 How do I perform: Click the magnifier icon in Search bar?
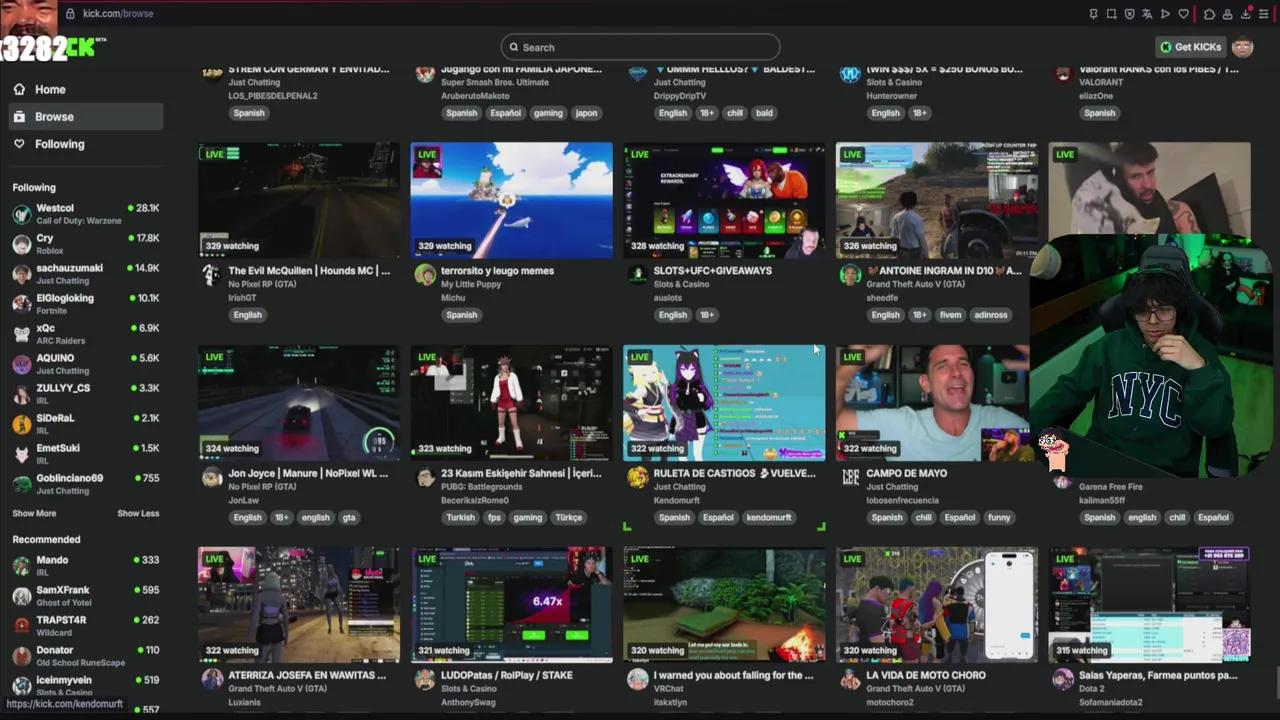click(x=514, y=47)
